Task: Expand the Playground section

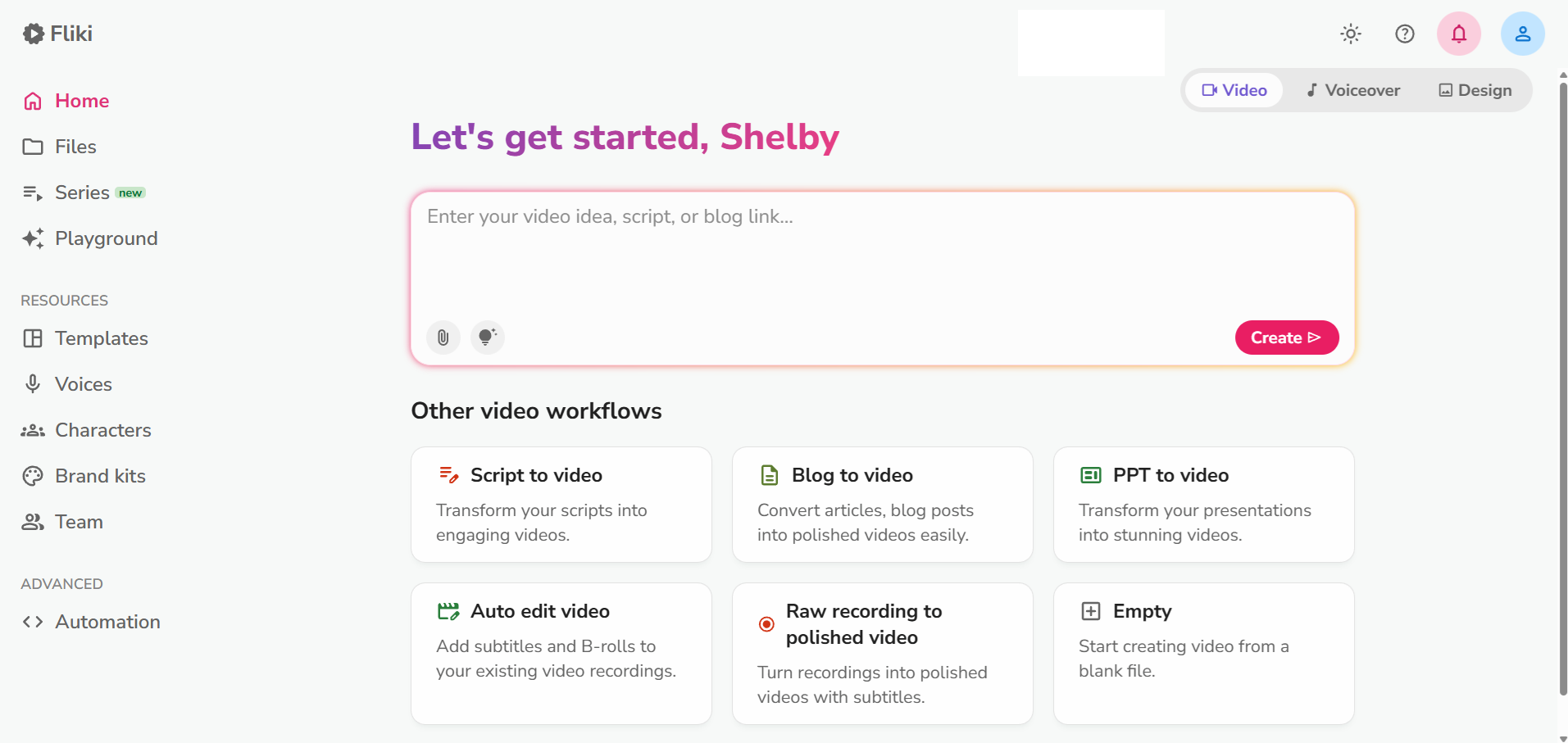Action: click(x=106, y=238)
